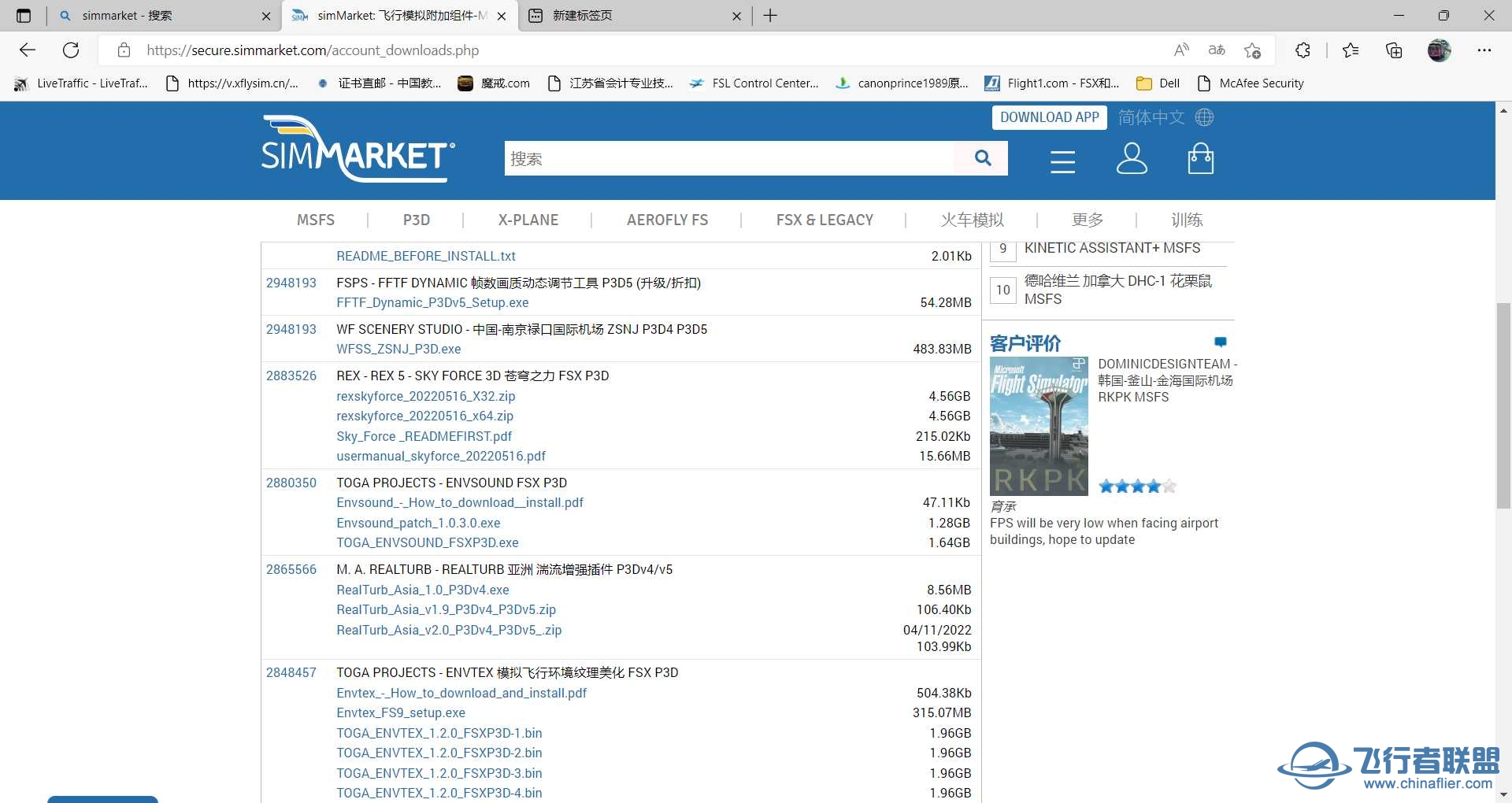Open the P3D category menu
The width and height of the screenshot is (1512, 803).
417,220
